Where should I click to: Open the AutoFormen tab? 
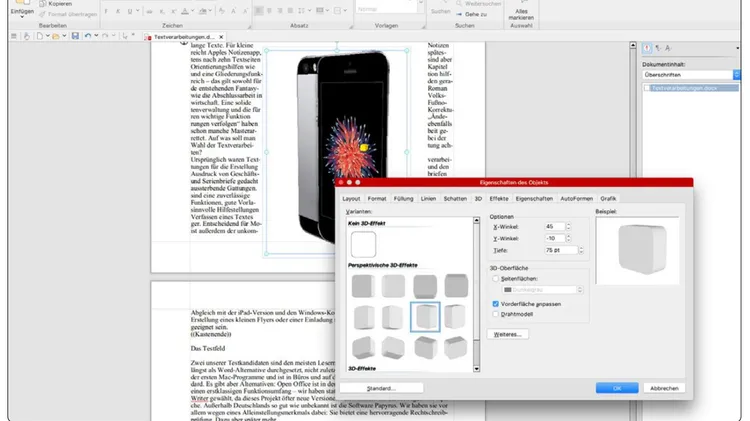[576, 199]
